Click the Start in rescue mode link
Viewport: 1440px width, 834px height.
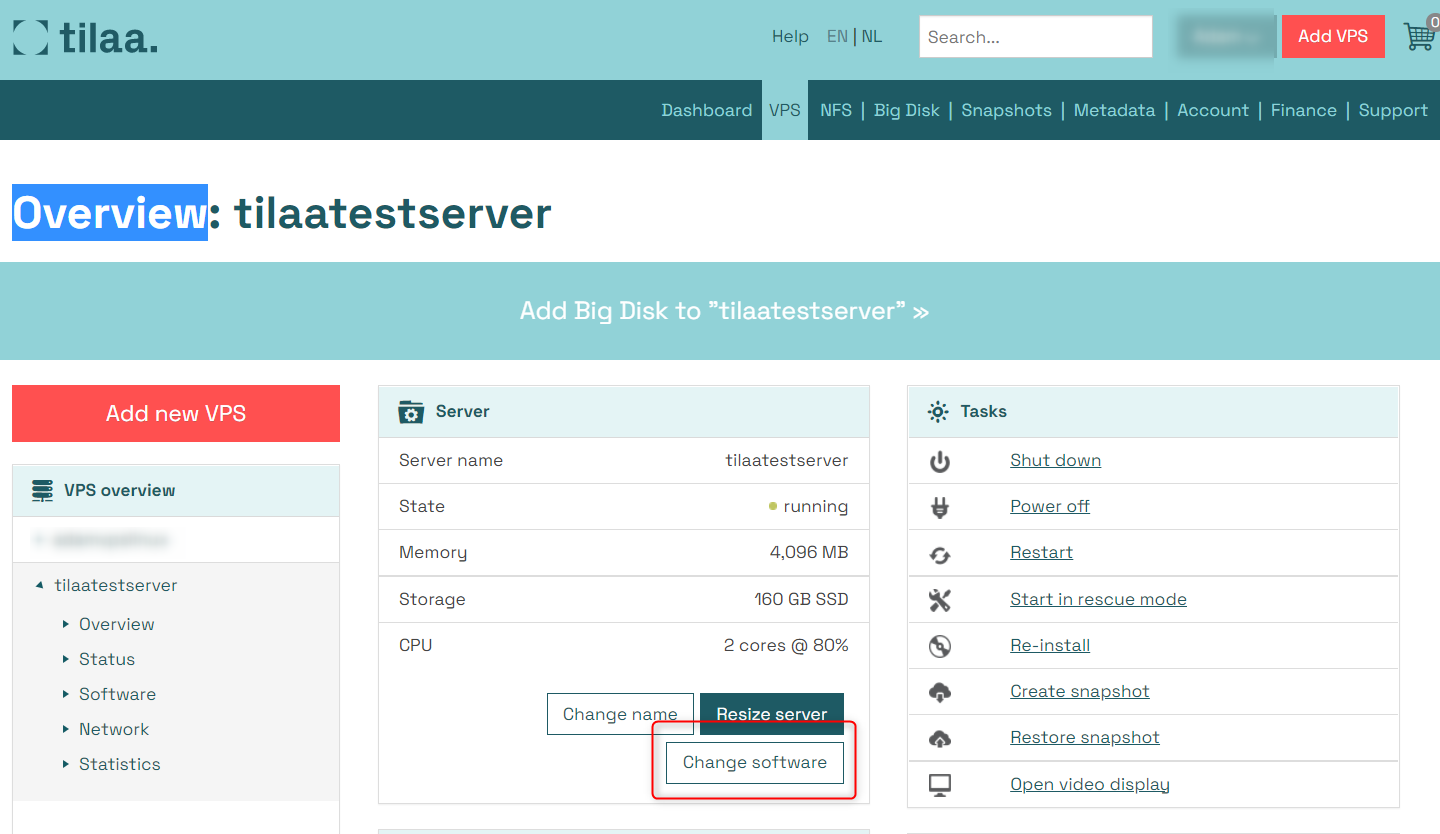point(1098,599)
